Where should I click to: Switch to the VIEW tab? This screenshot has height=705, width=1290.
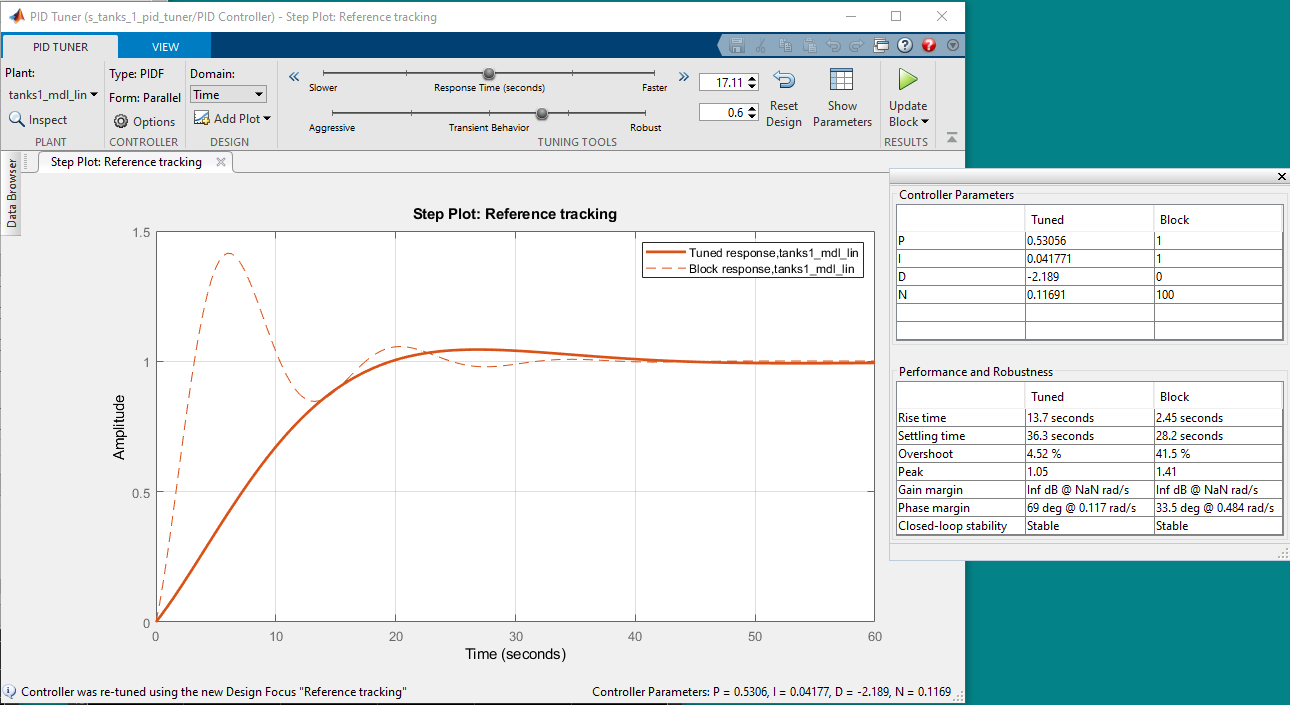click(x=165, y=47)
